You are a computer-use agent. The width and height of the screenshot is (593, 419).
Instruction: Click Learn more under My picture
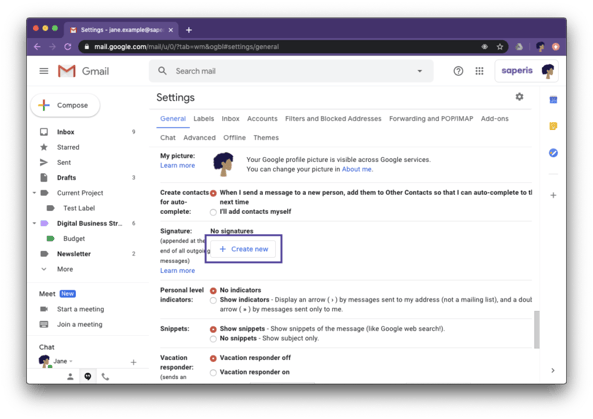tap(177, 165)
